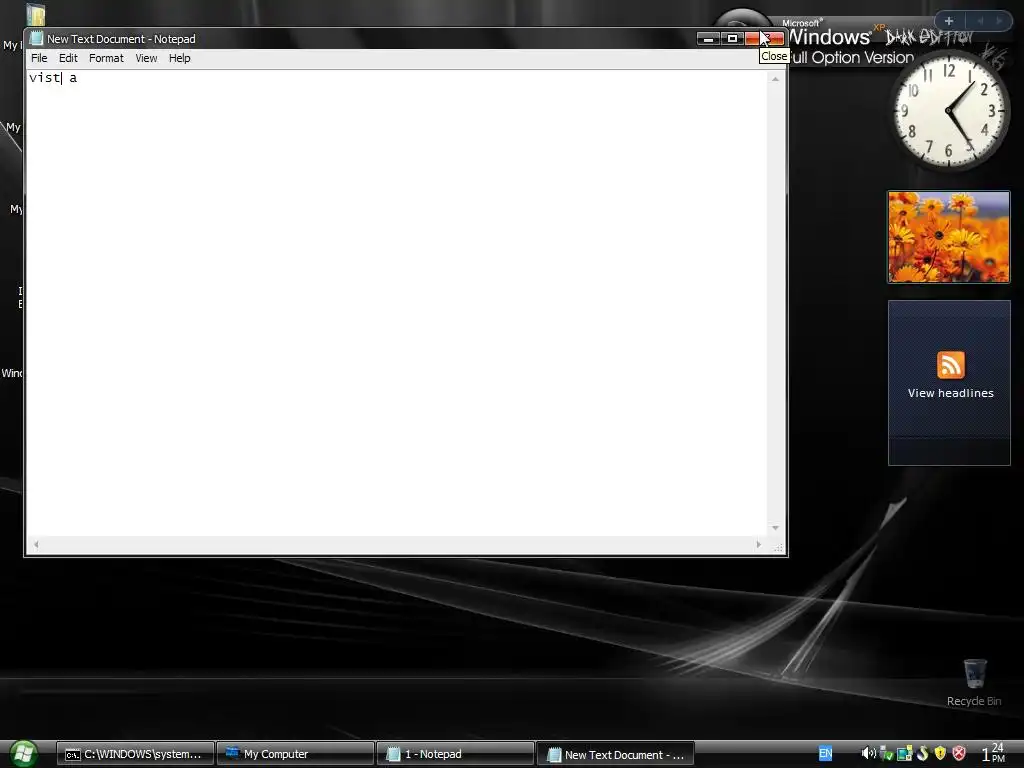1024x768 pixels.
Task: Click inside the Notepad text area
Action: (x=396, y=303)
